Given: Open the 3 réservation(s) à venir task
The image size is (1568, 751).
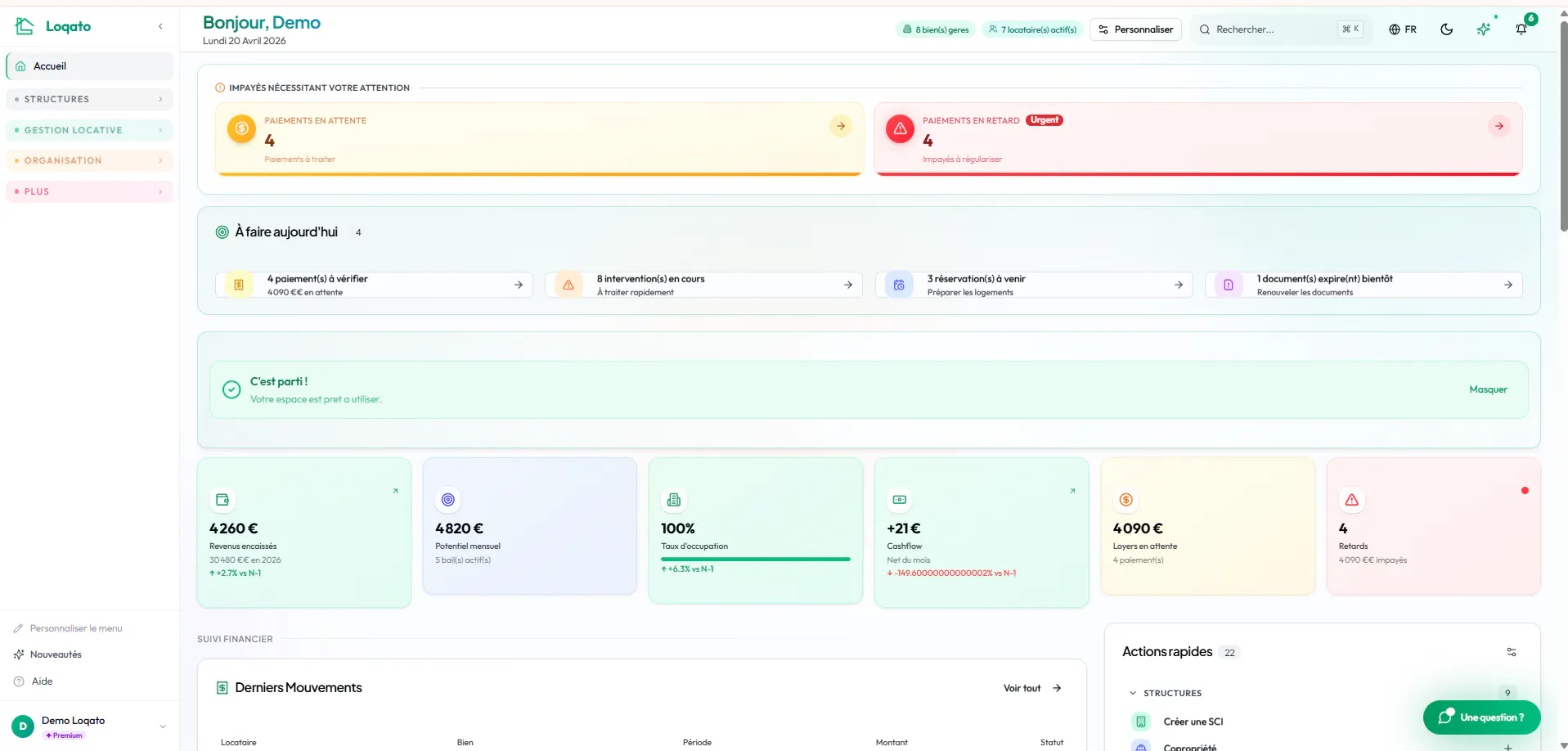Looking at the screenshot, I should coord(1034,285).
